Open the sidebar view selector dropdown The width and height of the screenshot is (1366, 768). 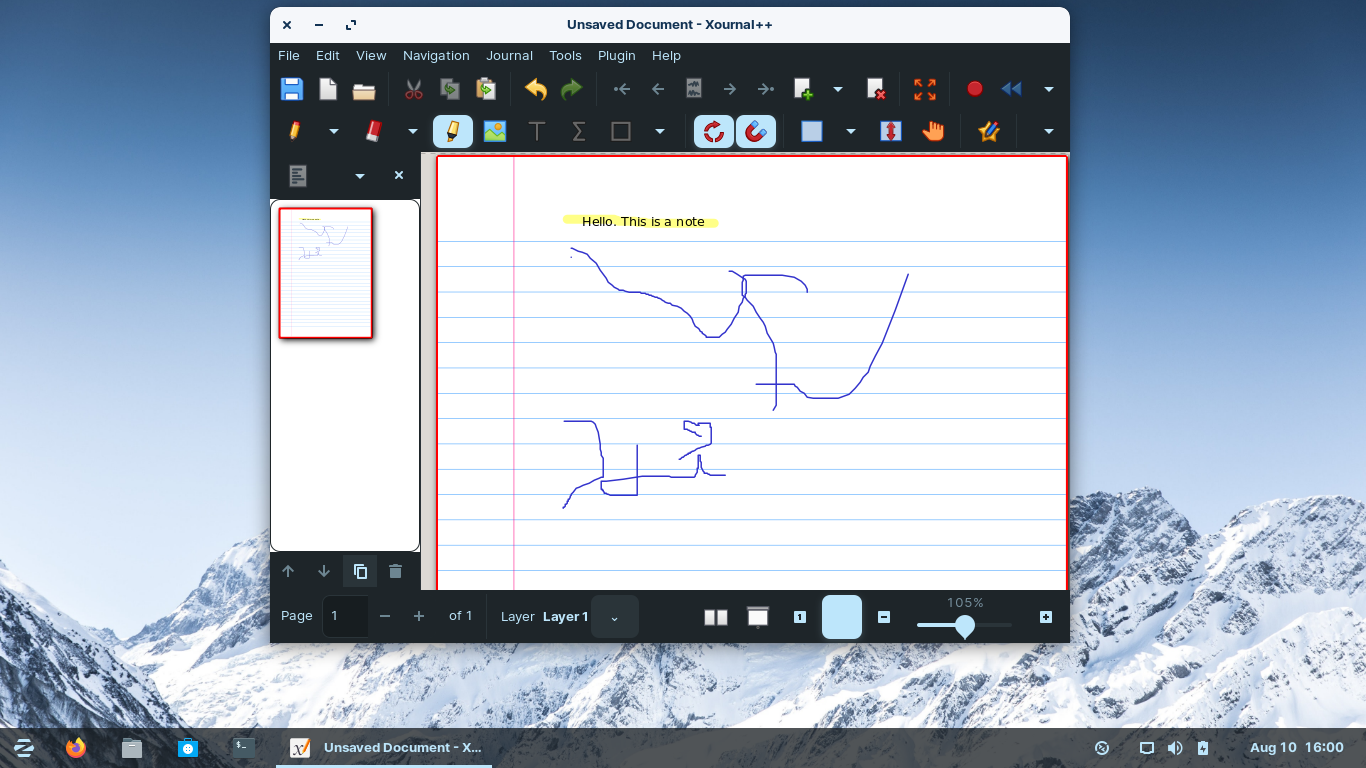click(360, 176)
